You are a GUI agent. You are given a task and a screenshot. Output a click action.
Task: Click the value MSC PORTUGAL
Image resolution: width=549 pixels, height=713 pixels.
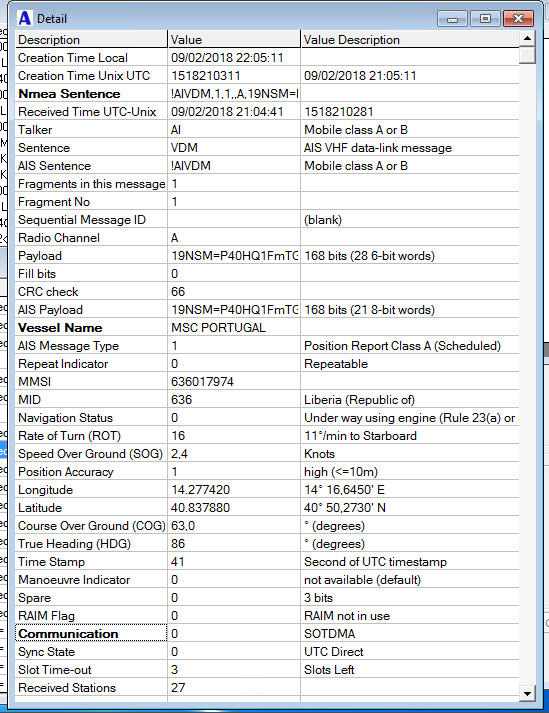point(218,327)
